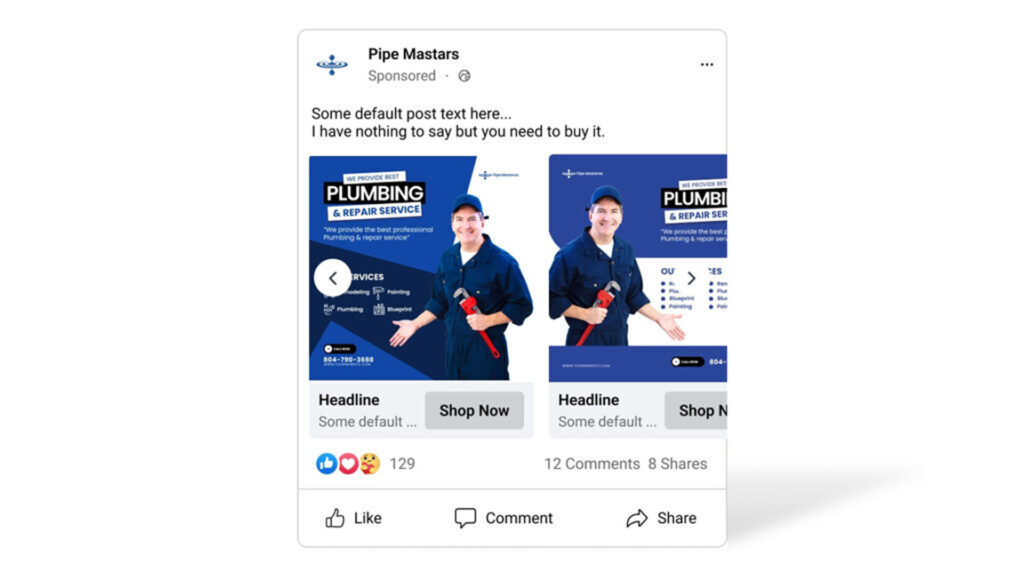The height and width of the screenshot is (576, 1024).
Task: Open the 12 Comments link
Action: click(592, 464)
